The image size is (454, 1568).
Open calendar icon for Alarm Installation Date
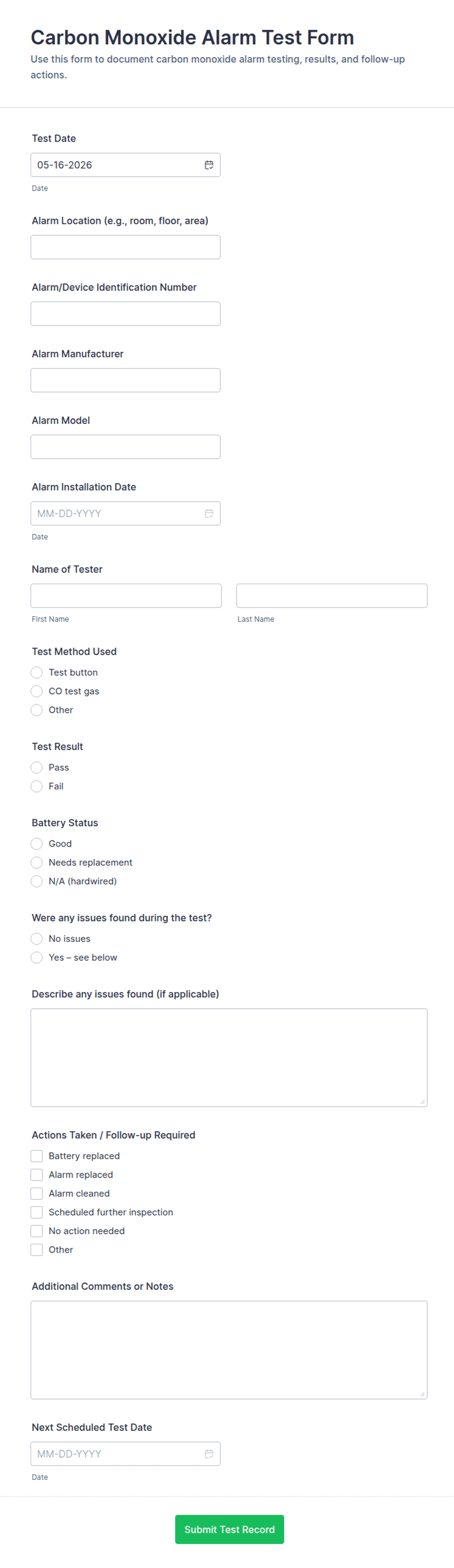(x=209, y=514)
